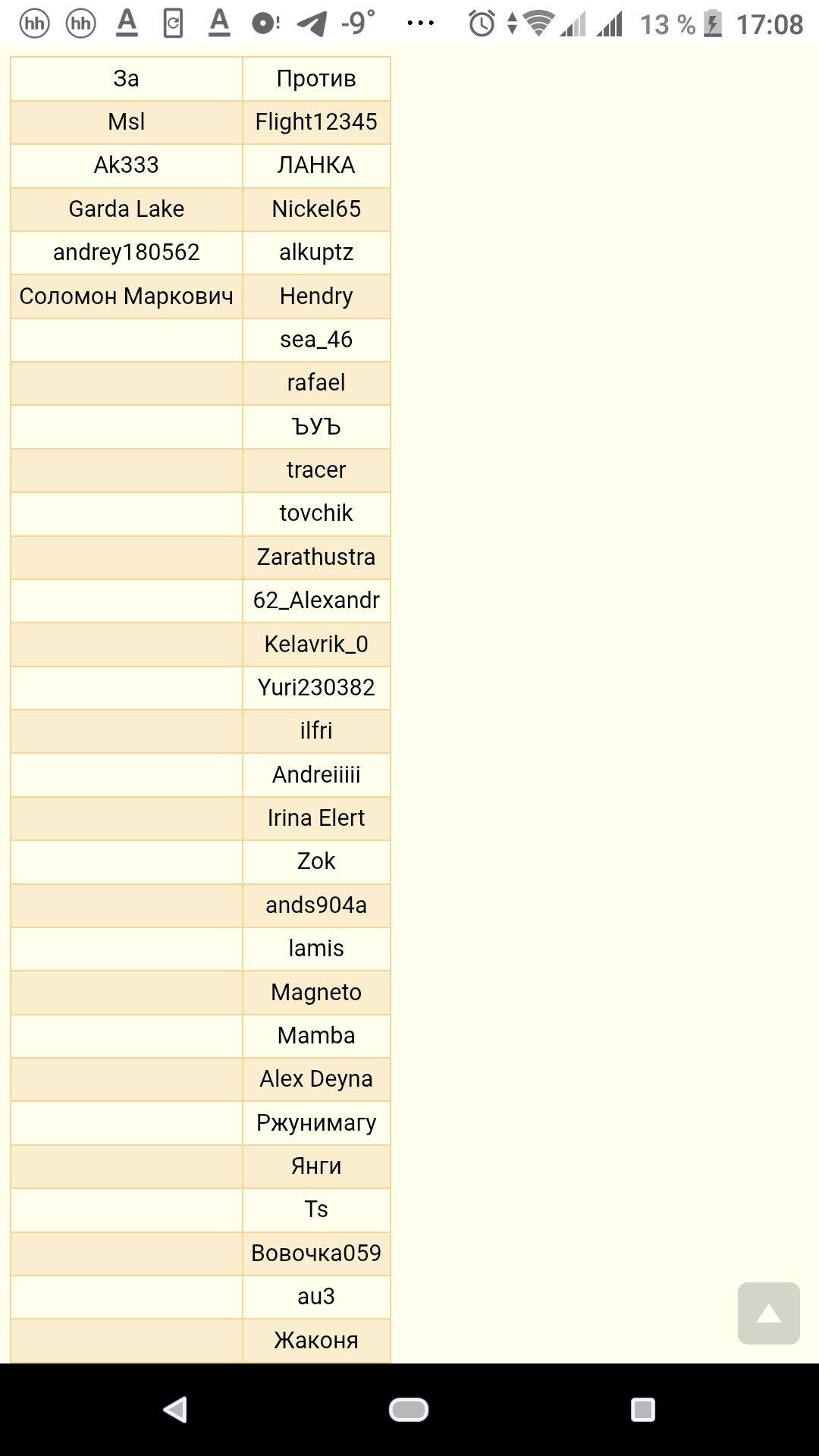This screenshot has height=1456, width=819.
Task: Tap the scroll-to-top arrow button
Action: [768, 1313]
